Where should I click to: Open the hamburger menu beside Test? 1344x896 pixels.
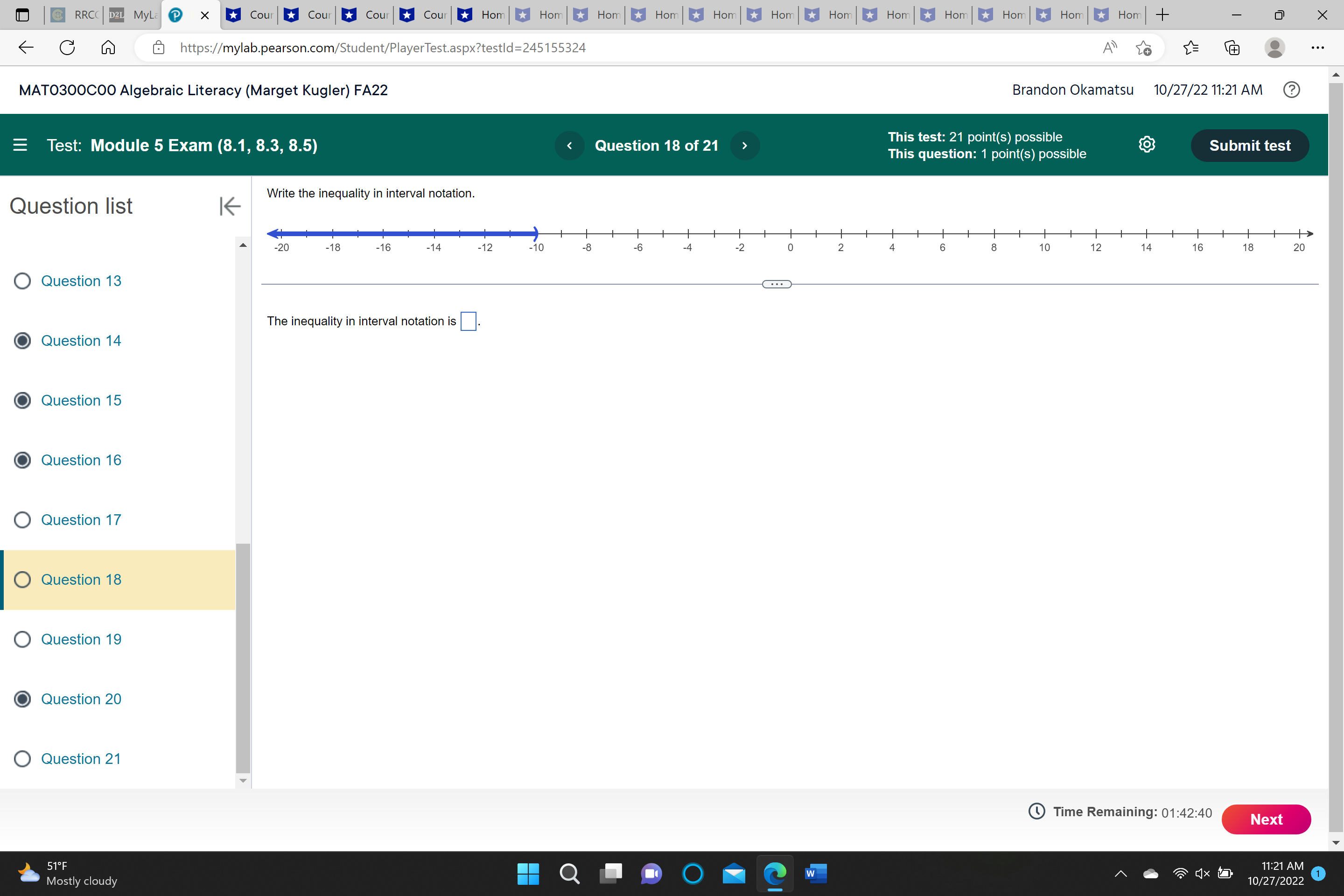[20, 145]
